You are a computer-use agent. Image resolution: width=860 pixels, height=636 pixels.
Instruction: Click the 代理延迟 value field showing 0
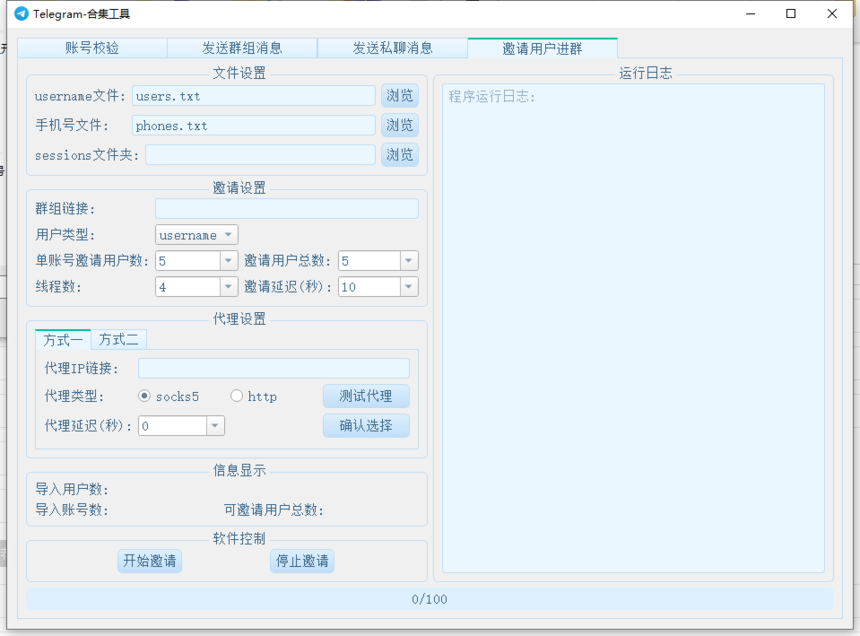coord(173,425)
